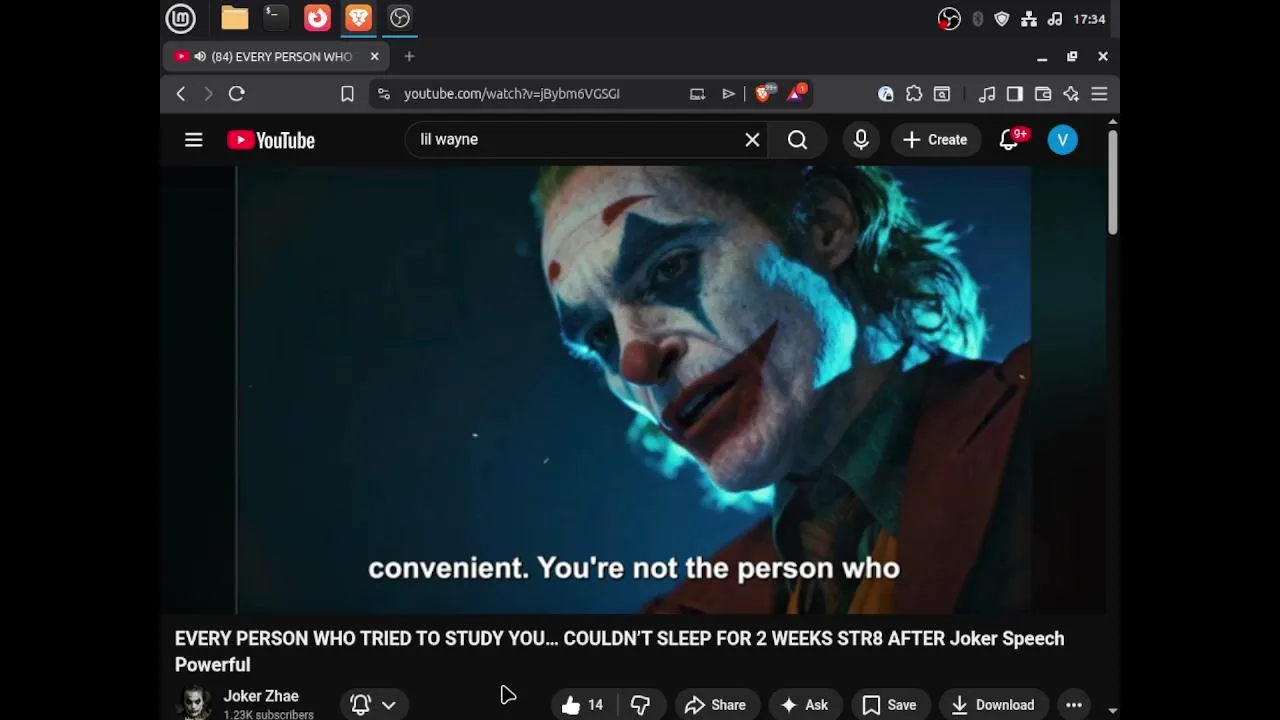Dislike this video

641,705
